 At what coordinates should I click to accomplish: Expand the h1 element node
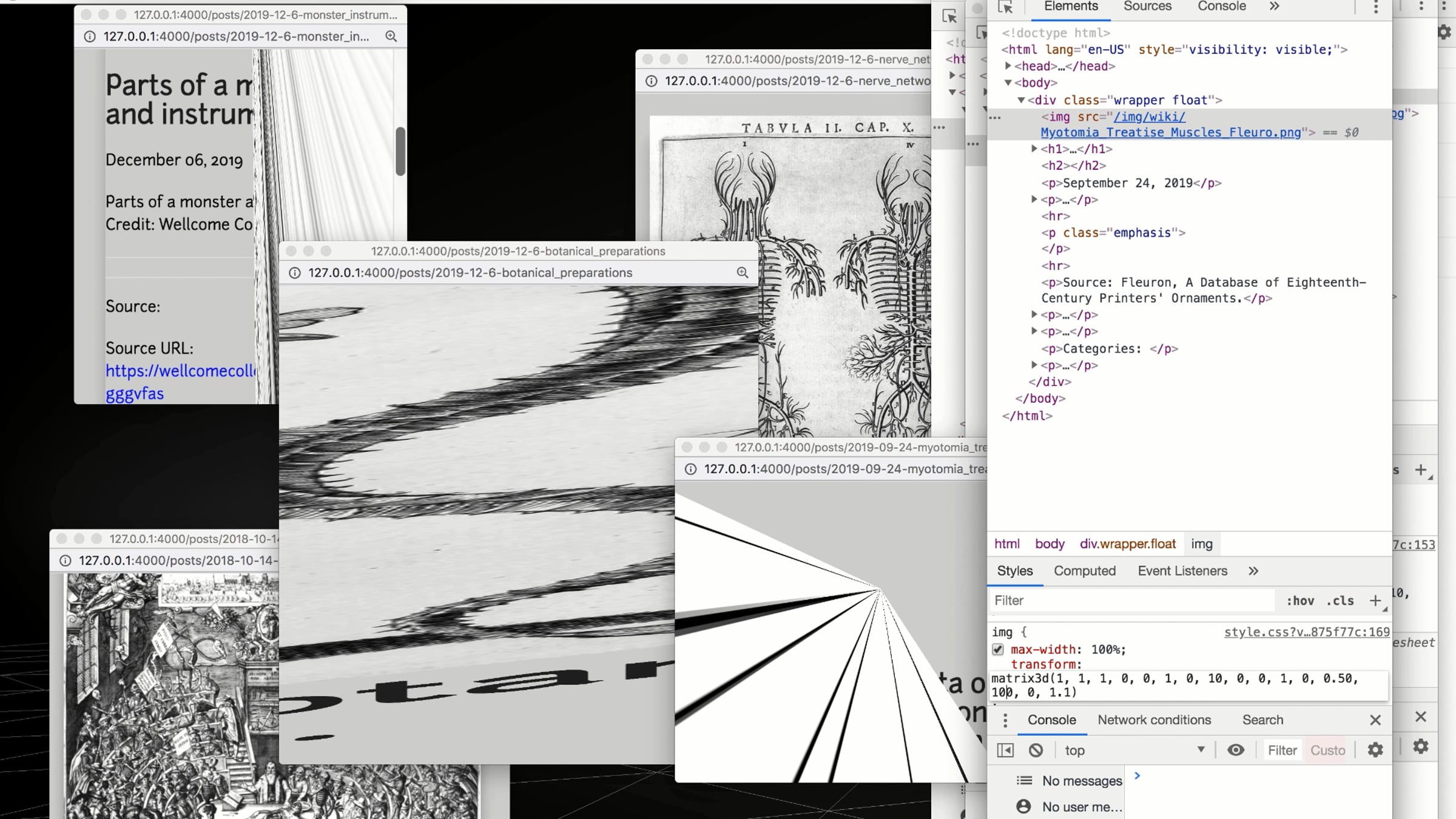(x=1034, y=149)
